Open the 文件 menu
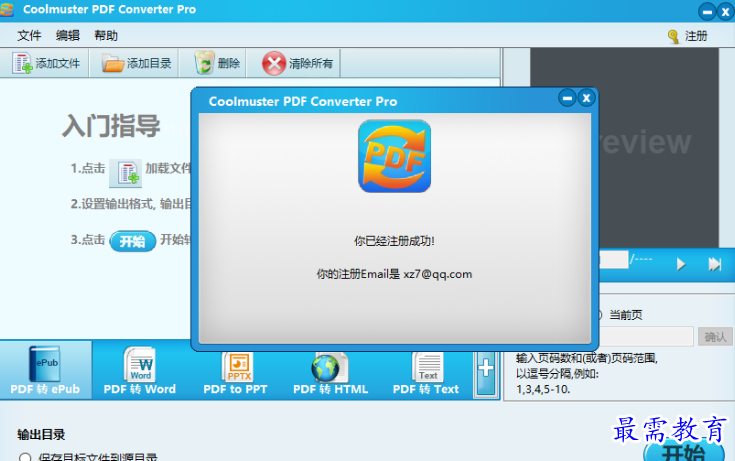The image size is (735, 461). pos(29,36)
